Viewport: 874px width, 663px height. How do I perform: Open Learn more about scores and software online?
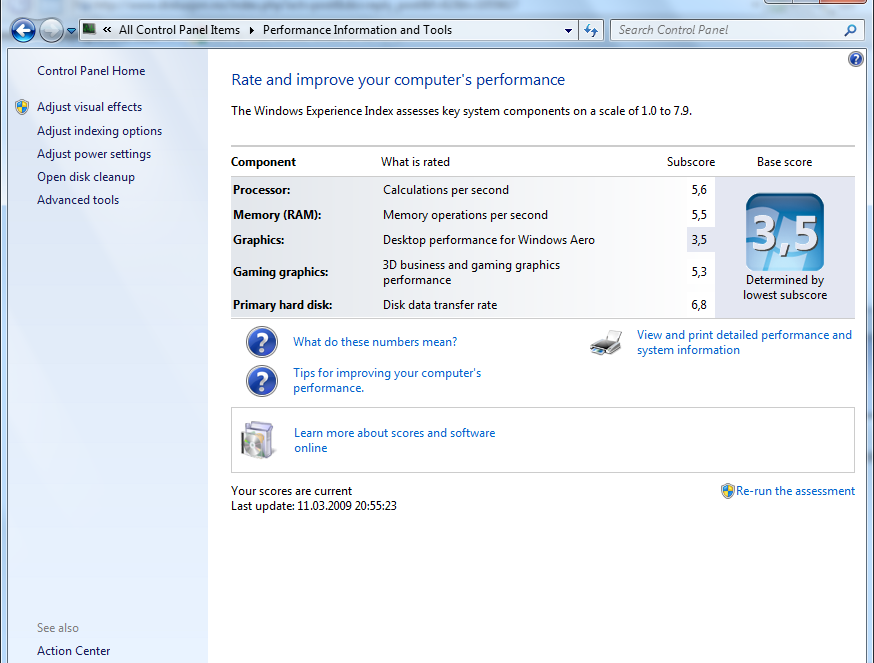(394, 440)
